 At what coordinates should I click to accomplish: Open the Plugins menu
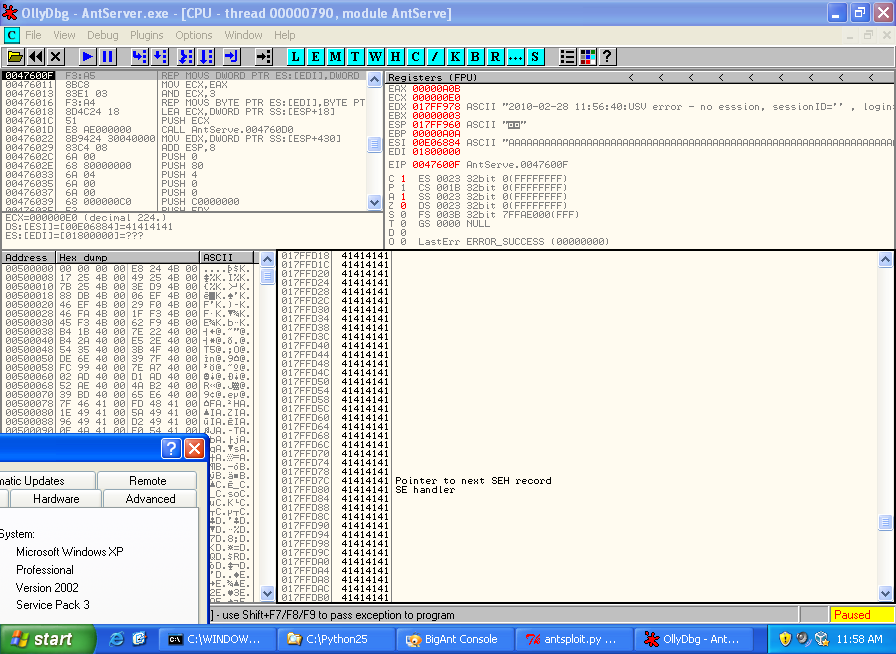147,35
